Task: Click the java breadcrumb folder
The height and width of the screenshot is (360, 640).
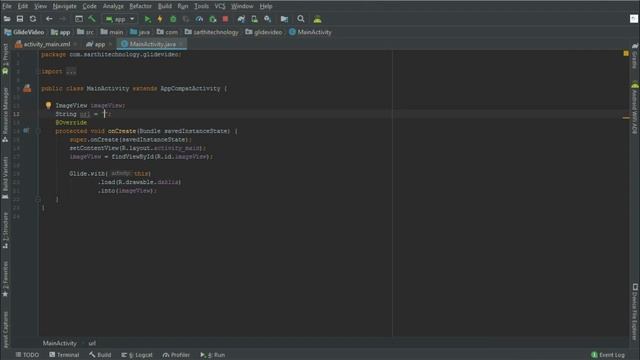Action: [x=140, y=32]
